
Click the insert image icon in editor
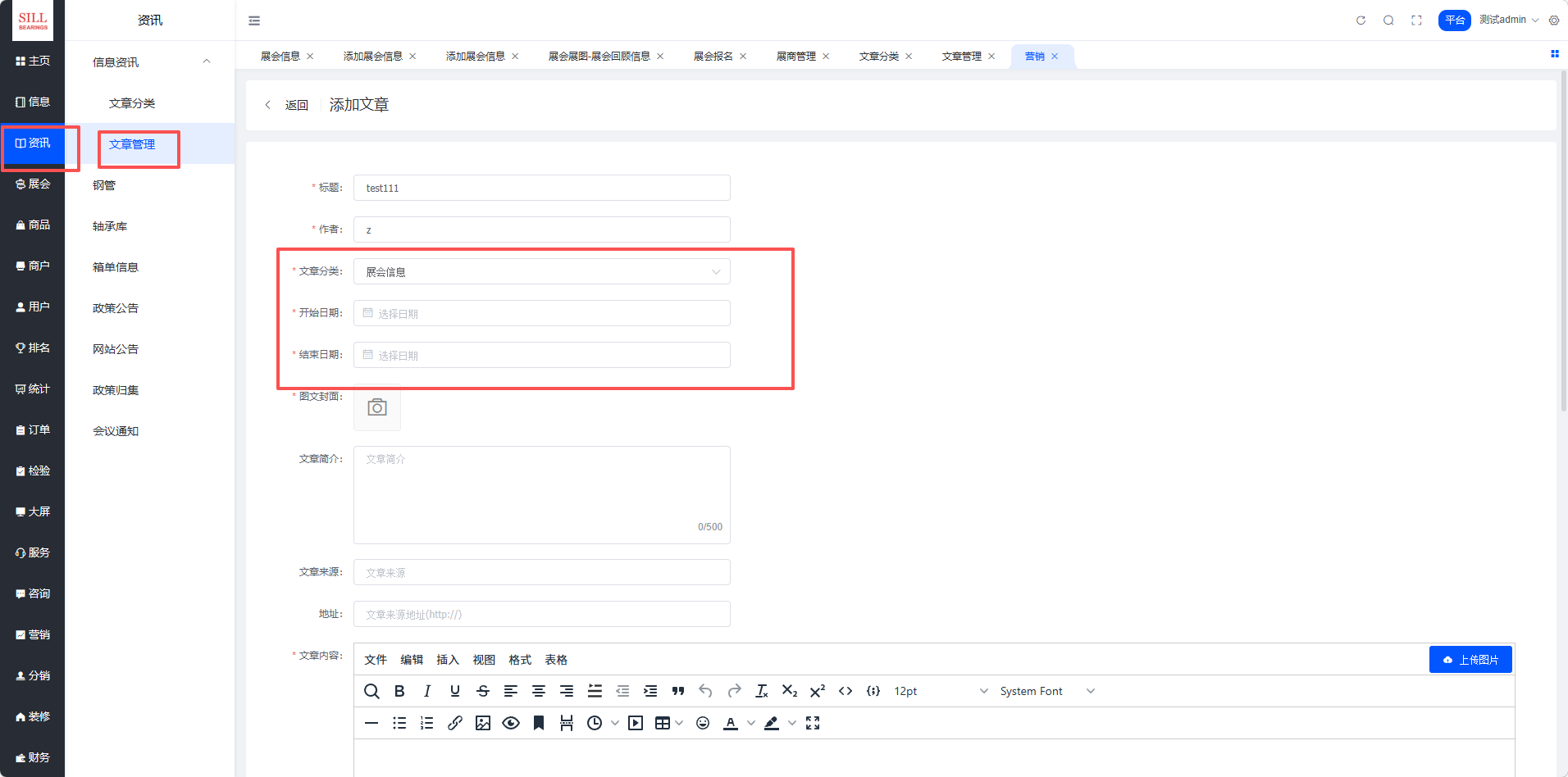[483, 723]
